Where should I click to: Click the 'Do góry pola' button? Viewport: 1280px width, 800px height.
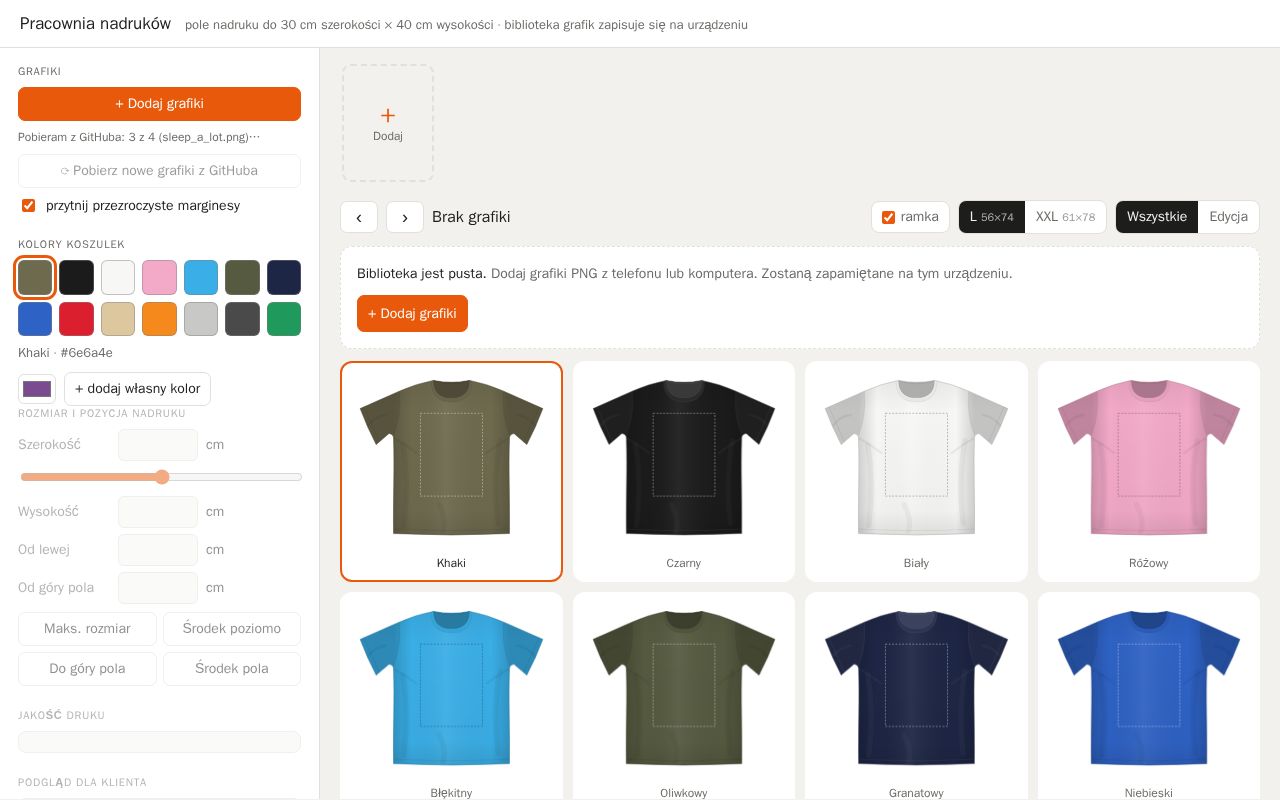click(x=87, y=669)
